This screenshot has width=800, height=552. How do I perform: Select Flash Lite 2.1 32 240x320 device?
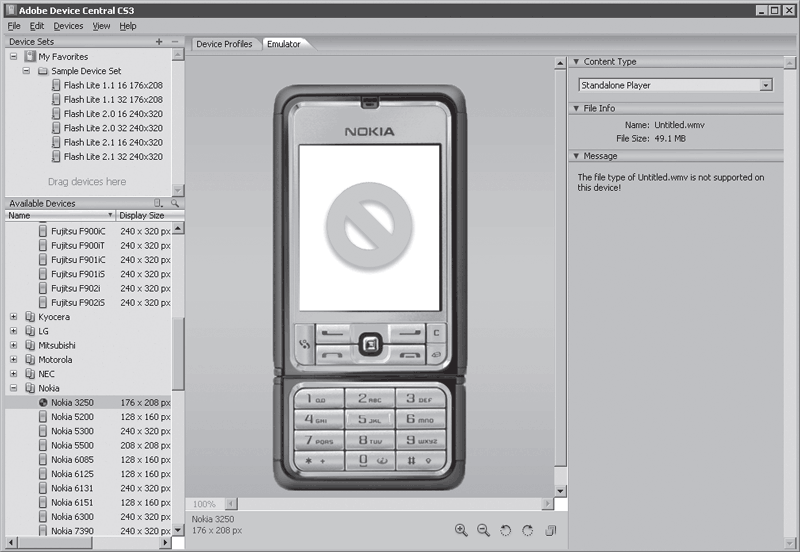[x=107, y=156]
